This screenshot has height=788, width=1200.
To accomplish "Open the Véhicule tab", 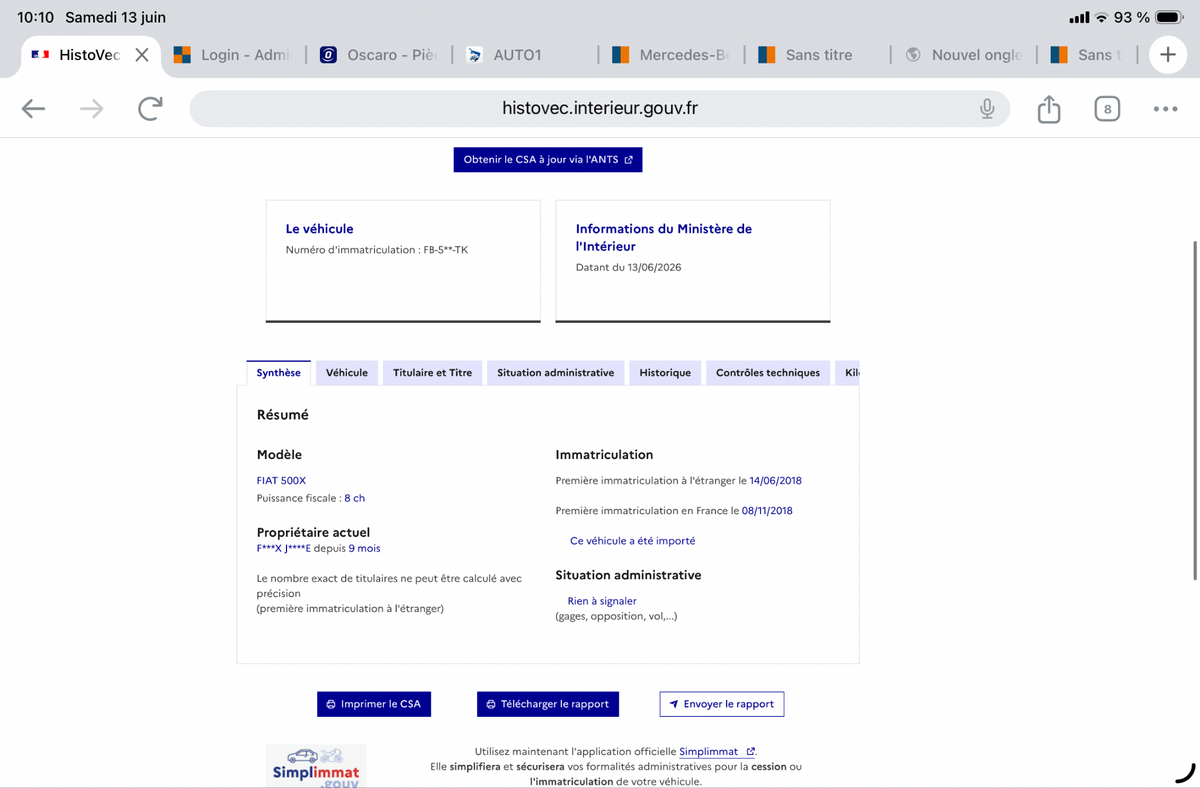I will 347,373.
